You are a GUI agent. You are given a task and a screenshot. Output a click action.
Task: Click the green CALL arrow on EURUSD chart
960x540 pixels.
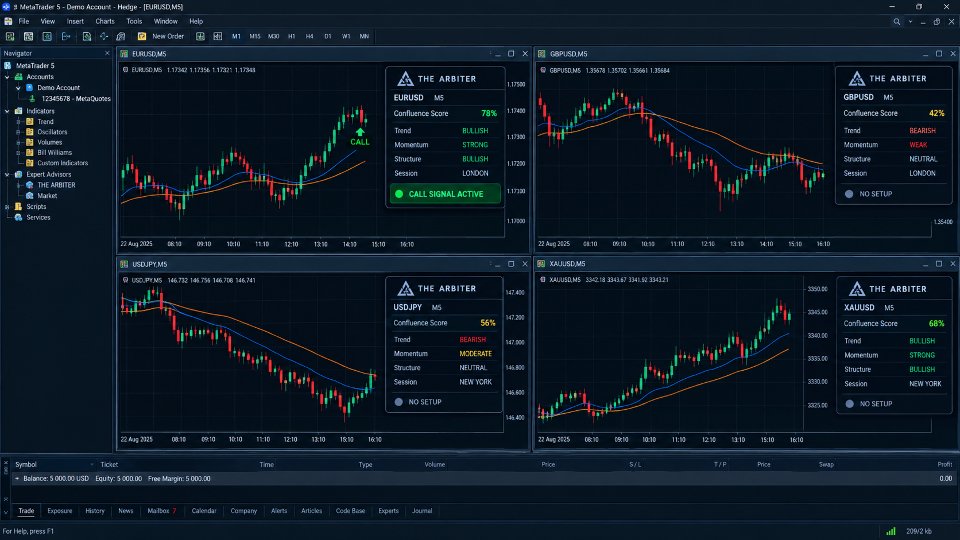pos(360,132)
